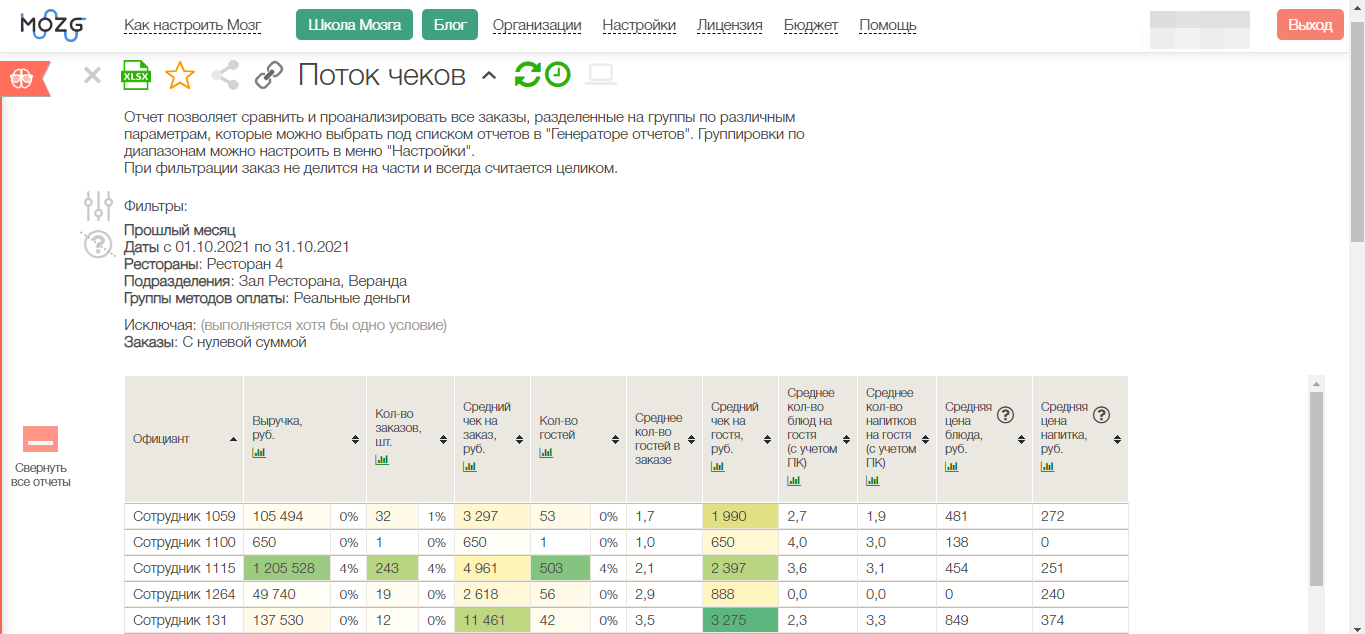
Task: Sort table by Официант column
Action: 233,439
